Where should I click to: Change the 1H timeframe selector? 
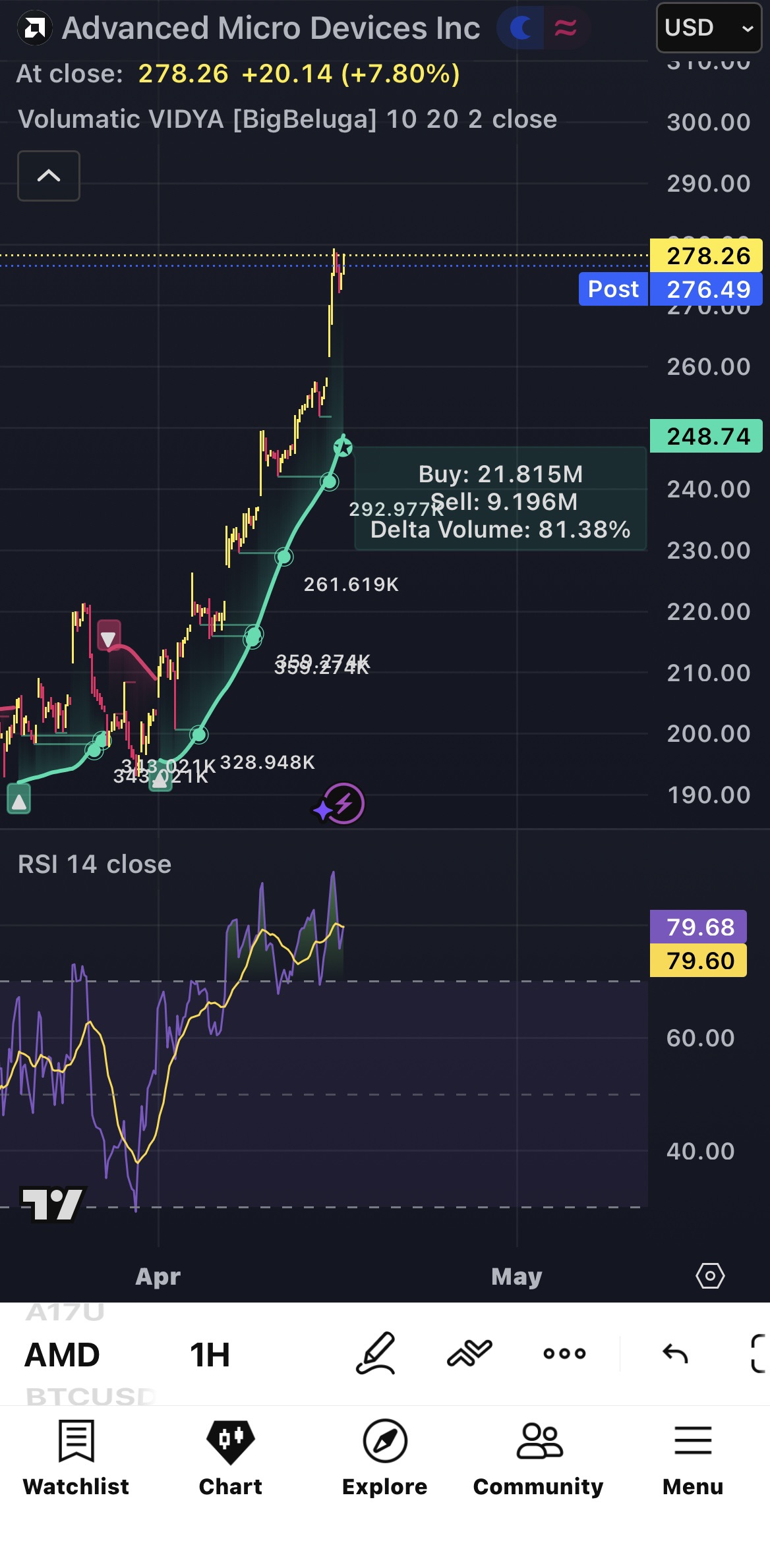(210, 1355)
